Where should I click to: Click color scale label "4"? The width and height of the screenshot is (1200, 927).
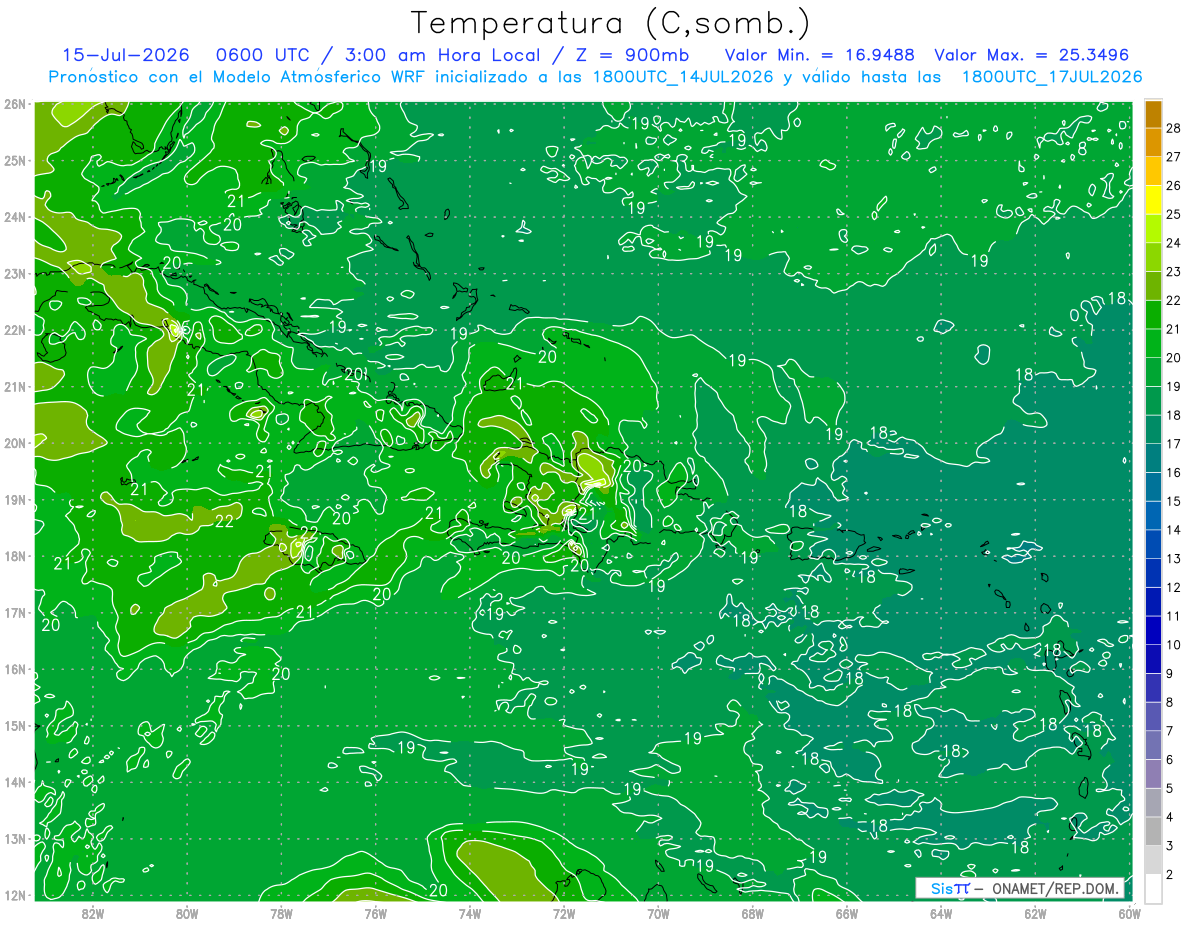[x=1170, y=817]
